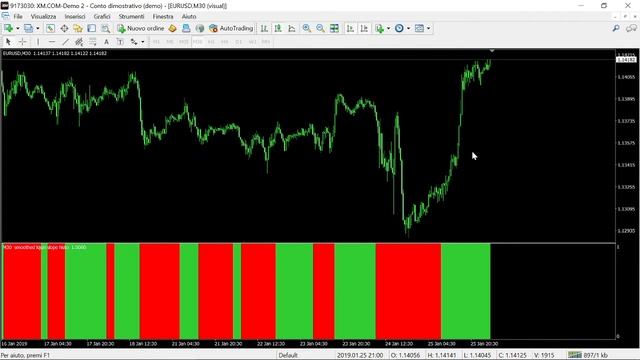The image size is (640, 360).
Task: Select the Fibonacci retracement tool
Action: 93,42
